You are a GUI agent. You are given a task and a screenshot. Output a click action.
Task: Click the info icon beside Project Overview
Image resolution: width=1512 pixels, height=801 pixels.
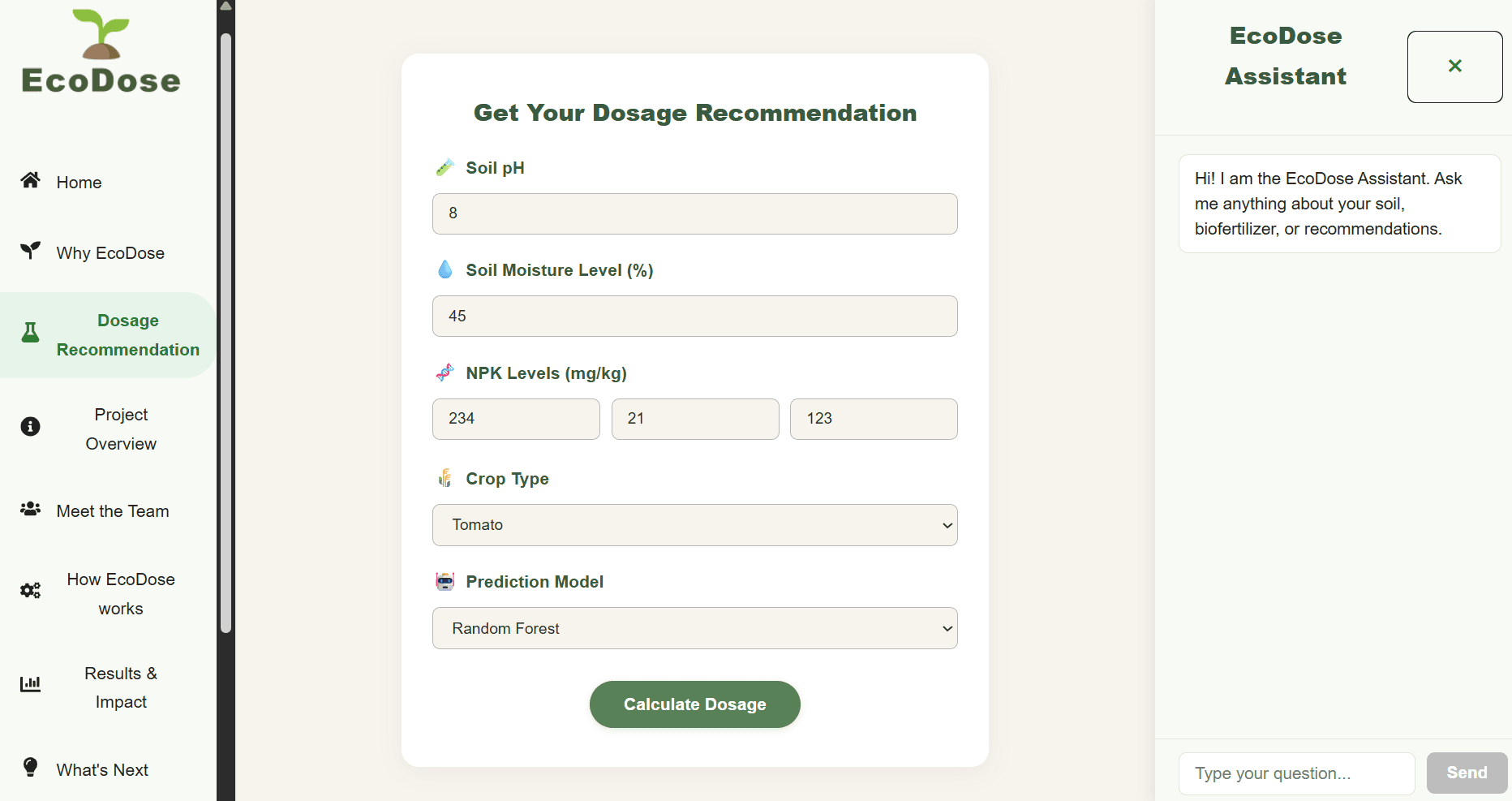click(30, 427)
